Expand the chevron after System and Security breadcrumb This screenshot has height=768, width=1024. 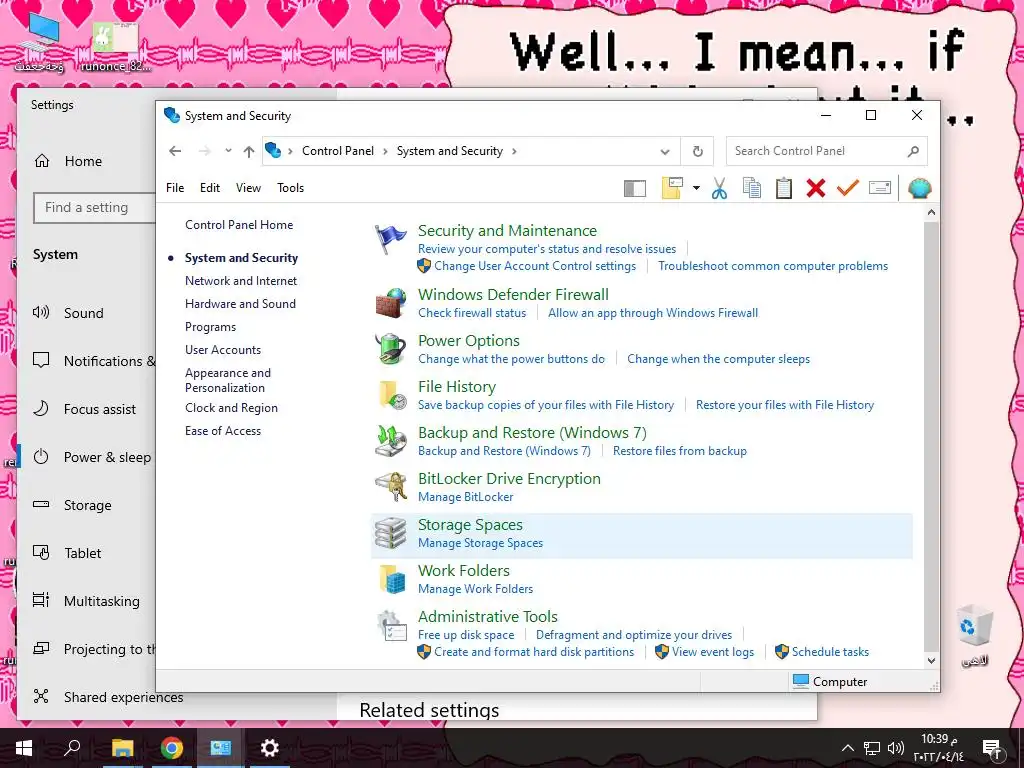514,152
